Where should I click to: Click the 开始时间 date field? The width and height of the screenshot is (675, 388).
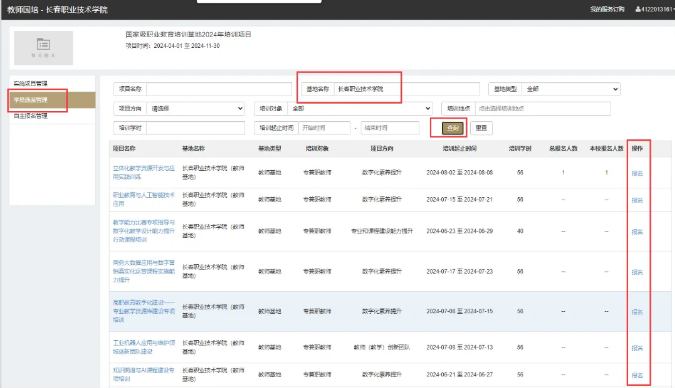324,128
